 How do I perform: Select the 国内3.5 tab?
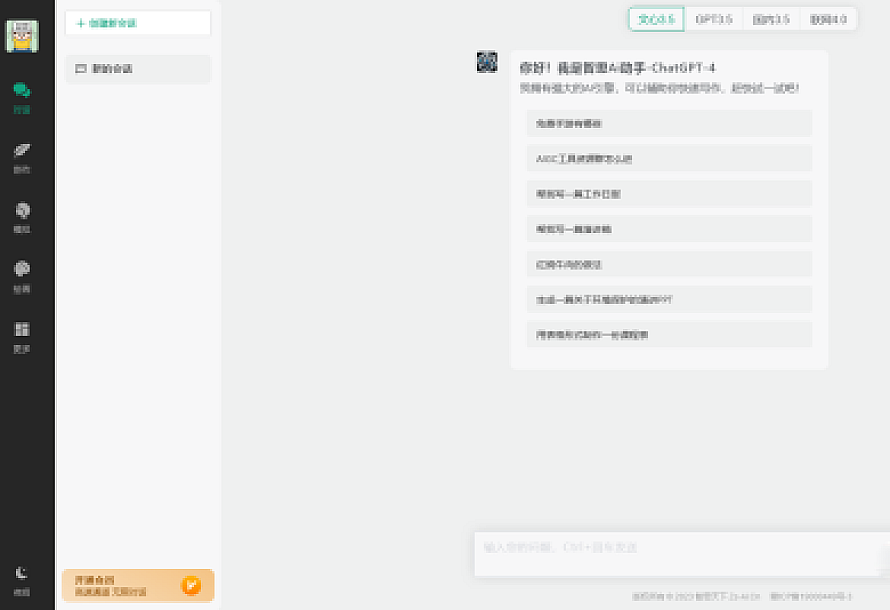[x=769, y=18]
